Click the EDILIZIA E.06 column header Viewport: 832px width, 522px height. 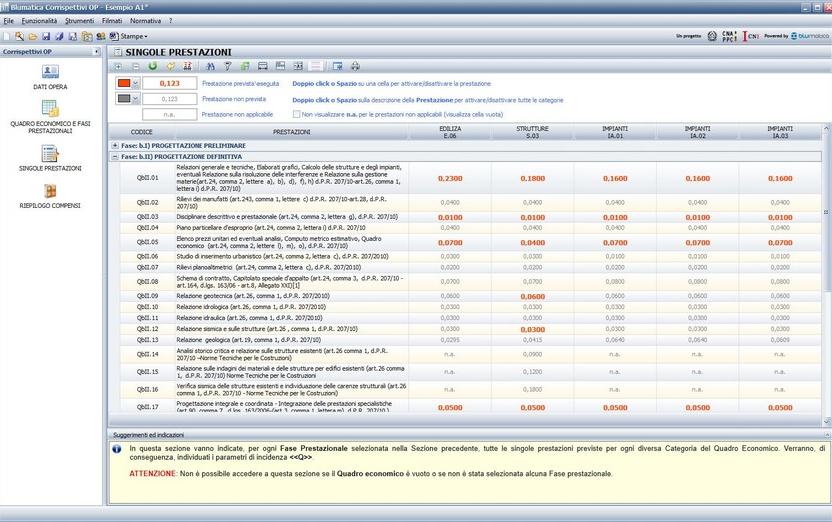(x=449, y=132)
